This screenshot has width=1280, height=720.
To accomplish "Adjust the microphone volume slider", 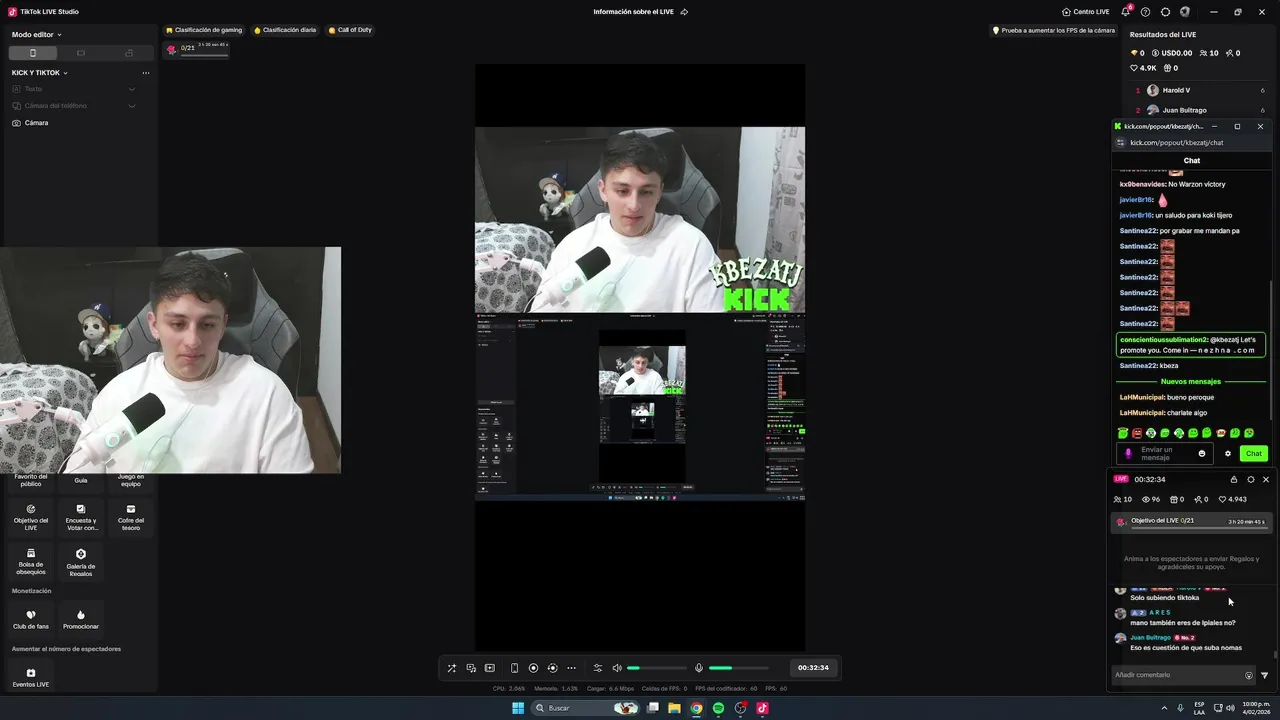I will (738, 668).
